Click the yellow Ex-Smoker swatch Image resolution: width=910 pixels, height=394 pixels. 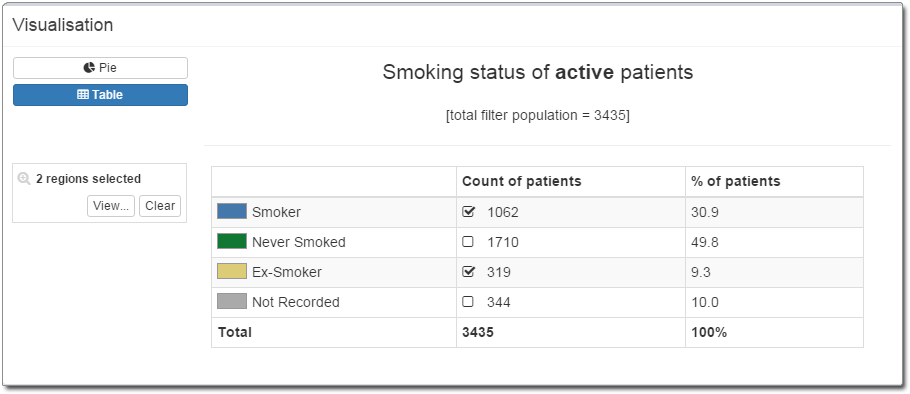click(232, 272)
